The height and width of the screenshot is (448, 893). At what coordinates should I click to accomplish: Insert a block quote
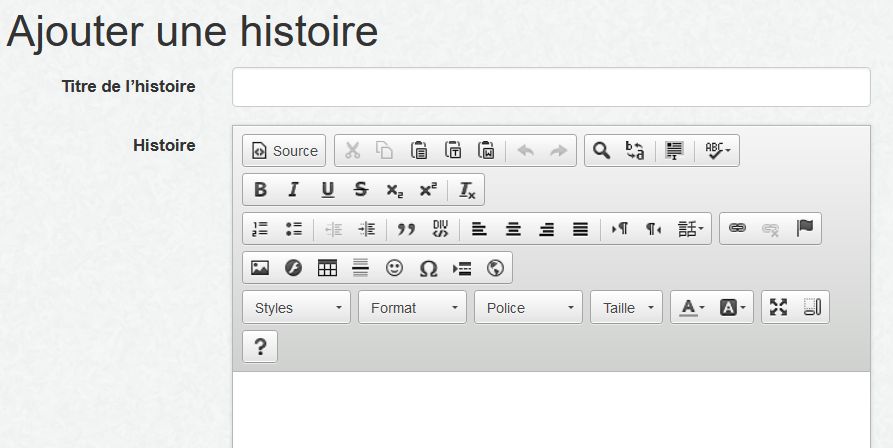pyautogui.click(x=406, y=229)
